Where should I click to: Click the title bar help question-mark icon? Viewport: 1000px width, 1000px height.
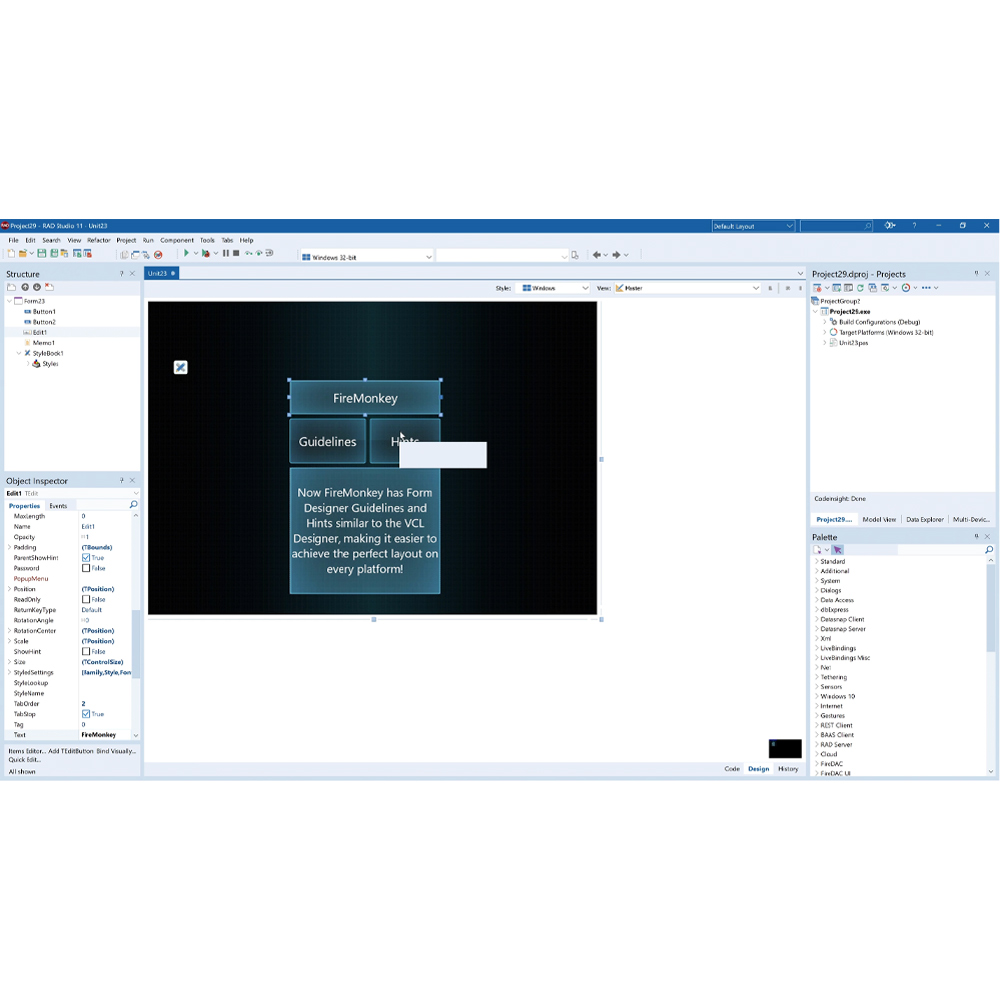(915, 226)
